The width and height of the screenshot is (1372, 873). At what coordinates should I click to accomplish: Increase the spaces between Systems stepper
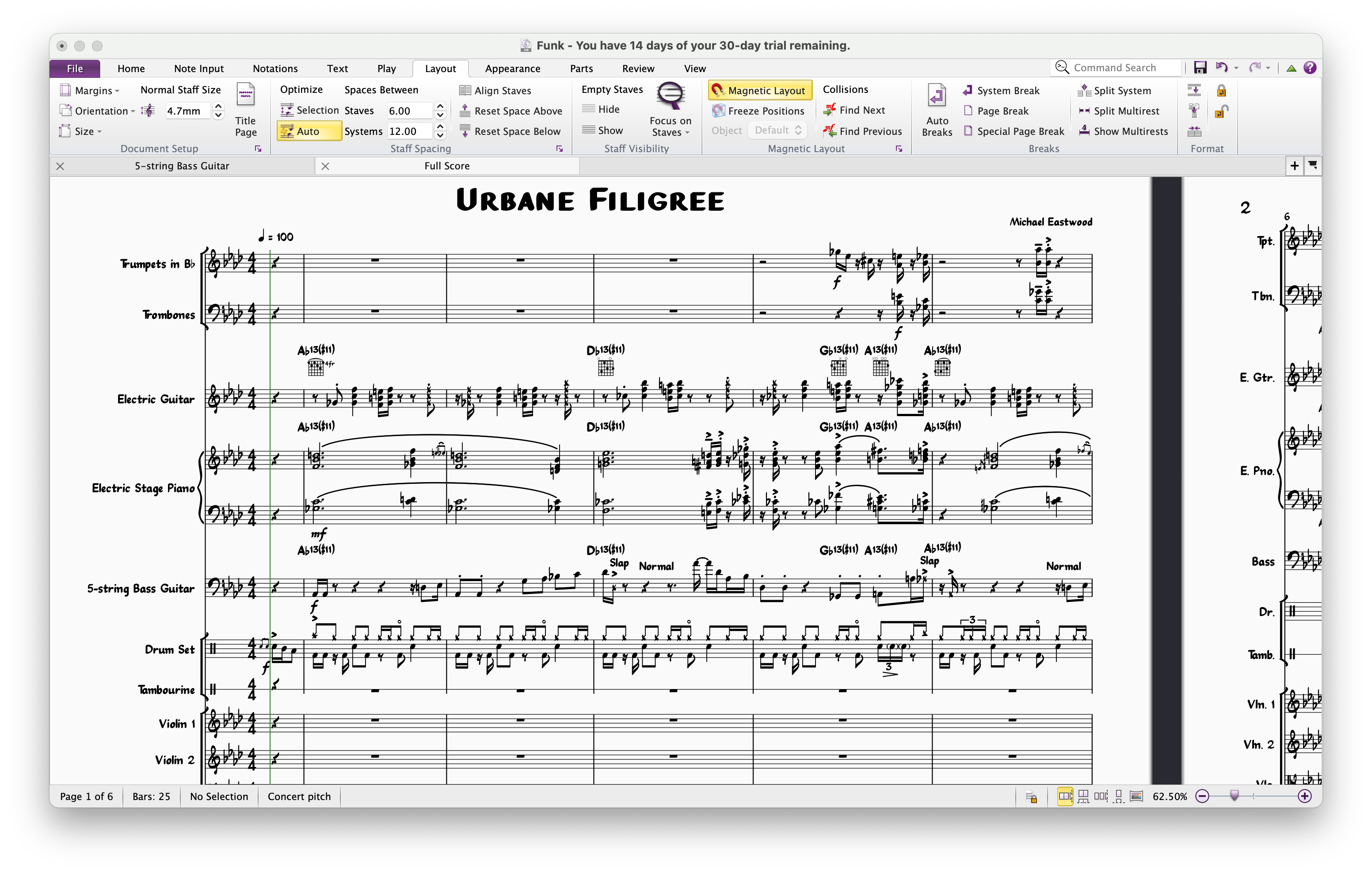[x=440, y=126]
